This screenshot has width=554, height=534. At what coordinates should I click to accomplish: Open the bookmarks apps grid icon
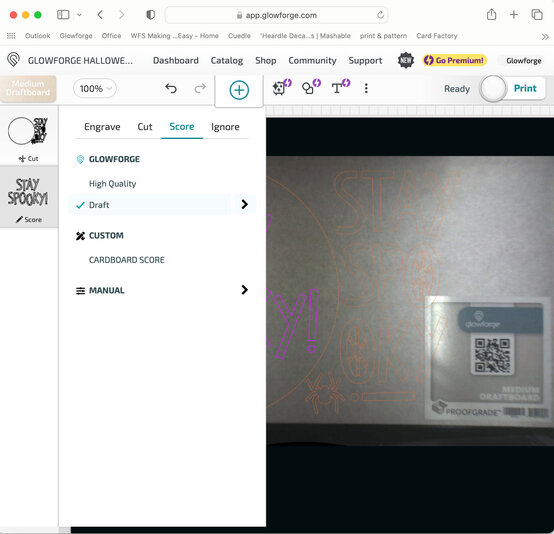[11, 36]
